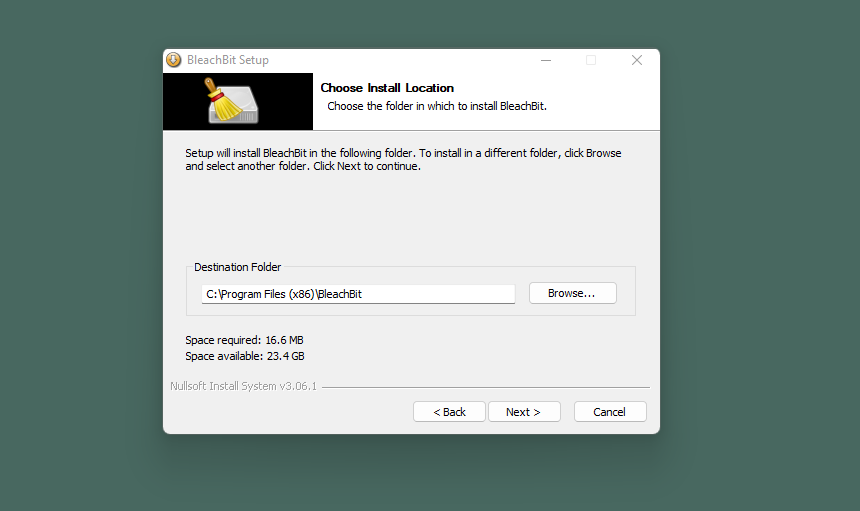This screenshot has height=511, width=860.
Task: Click the "Choose Install Location" heading
Action: pos(387,88)
